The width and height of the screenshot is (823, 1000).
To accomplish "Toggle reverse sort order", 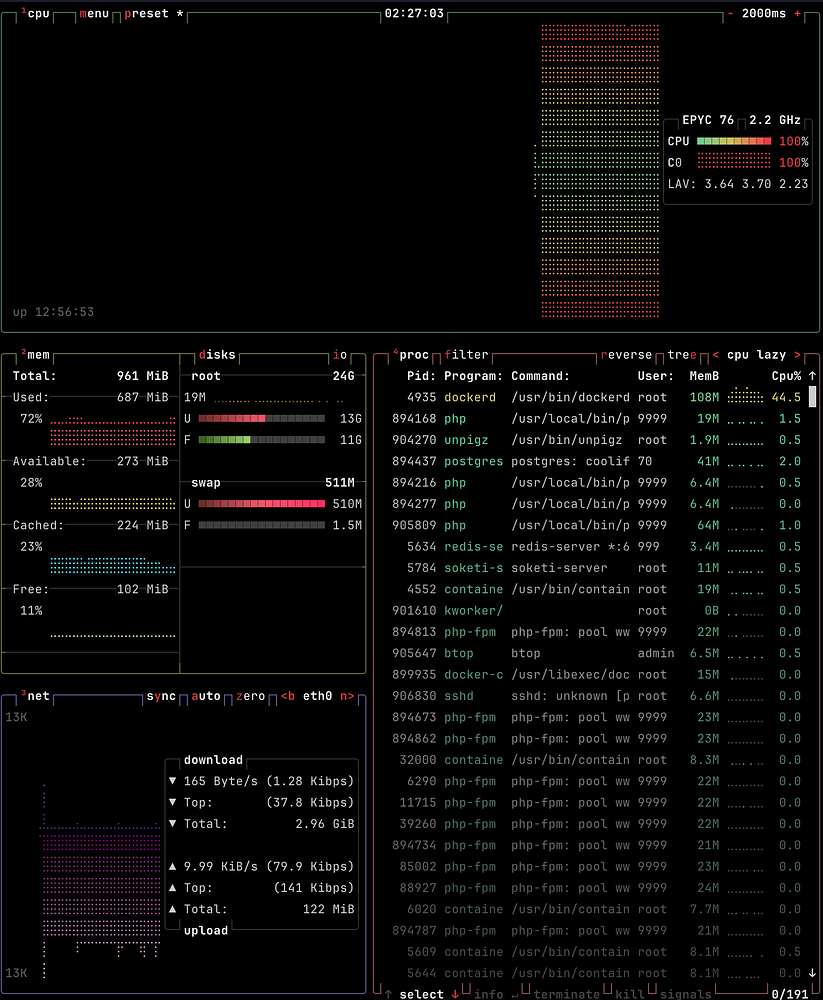I will pyautogui.click(x=626, y=355).
